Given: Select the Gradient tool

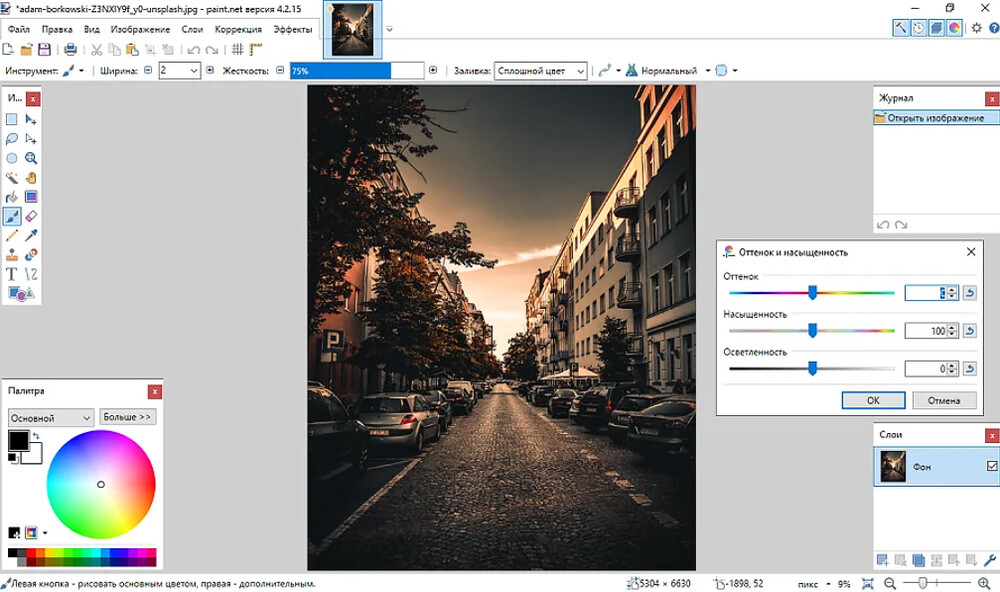Looking at the screenshot, I should point(31,197).
